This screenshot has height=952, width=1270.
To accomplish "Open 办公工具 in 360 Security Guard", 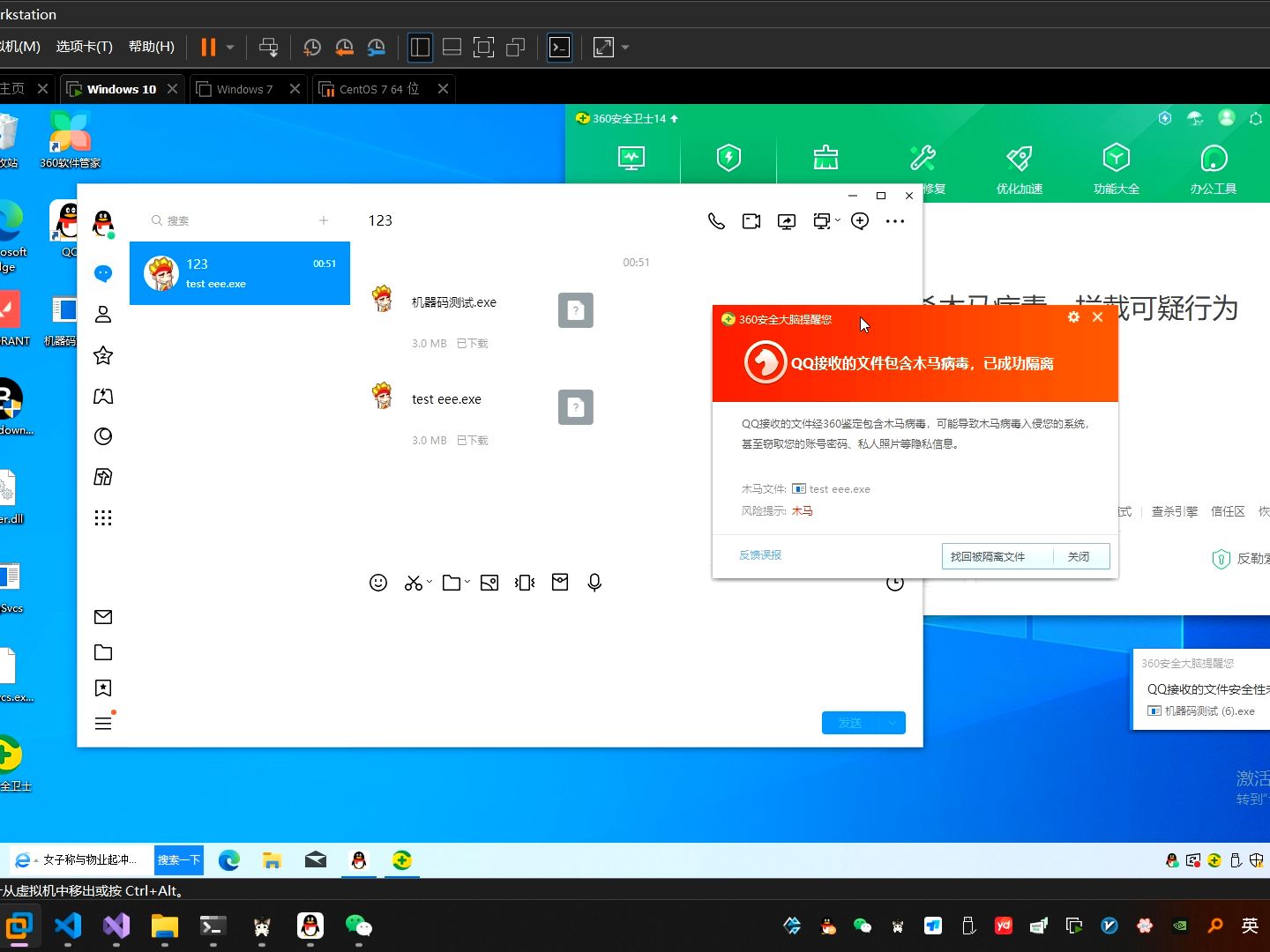I will (x=1214, y=168).
